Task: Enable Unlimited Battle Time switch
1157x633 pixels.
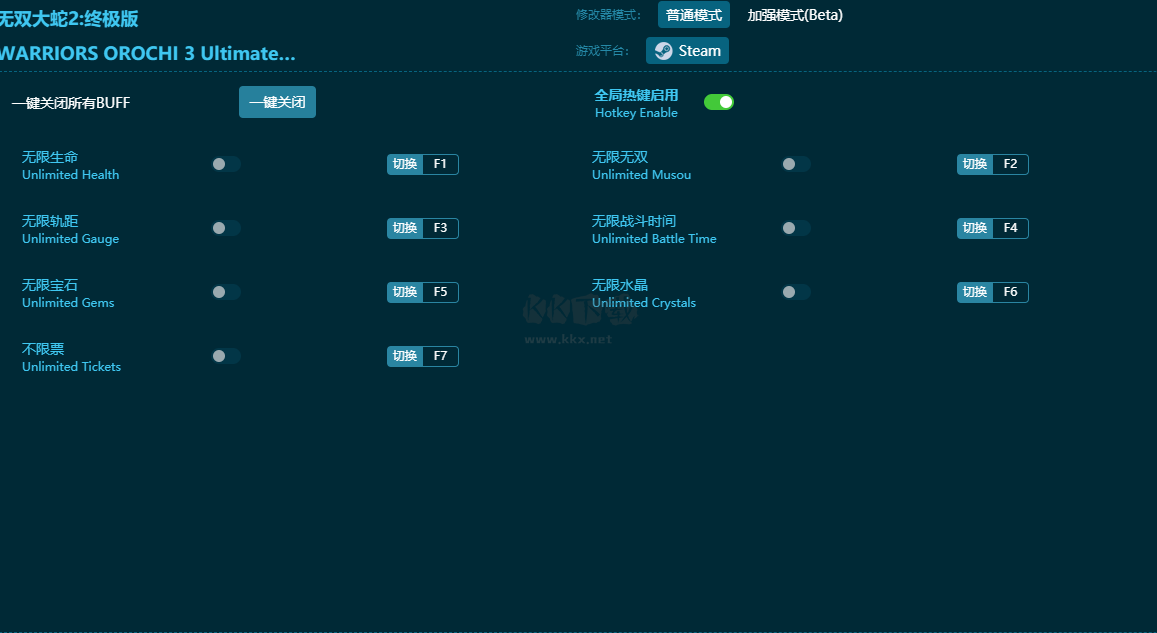Action: click(796, 228)
